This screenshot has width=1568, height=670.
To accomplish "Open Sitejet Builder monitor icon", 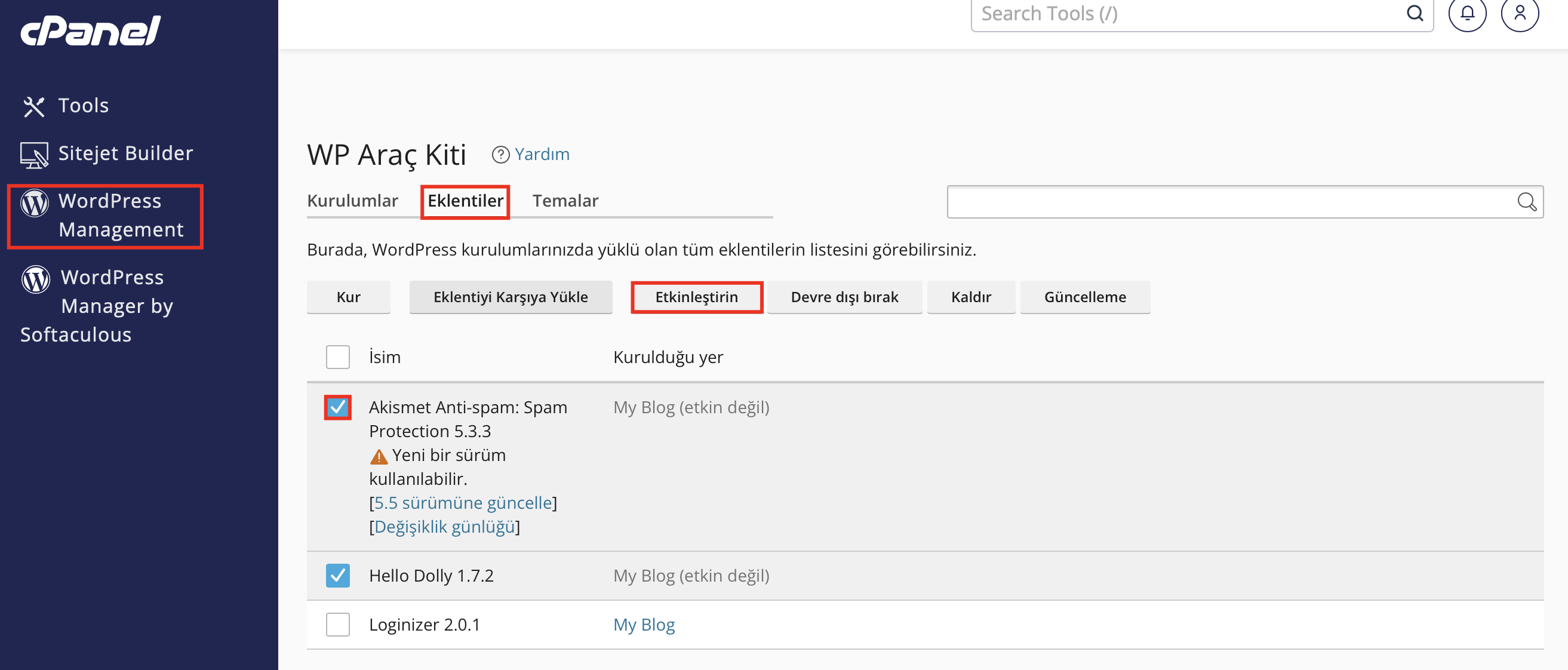I will (34, 155).
